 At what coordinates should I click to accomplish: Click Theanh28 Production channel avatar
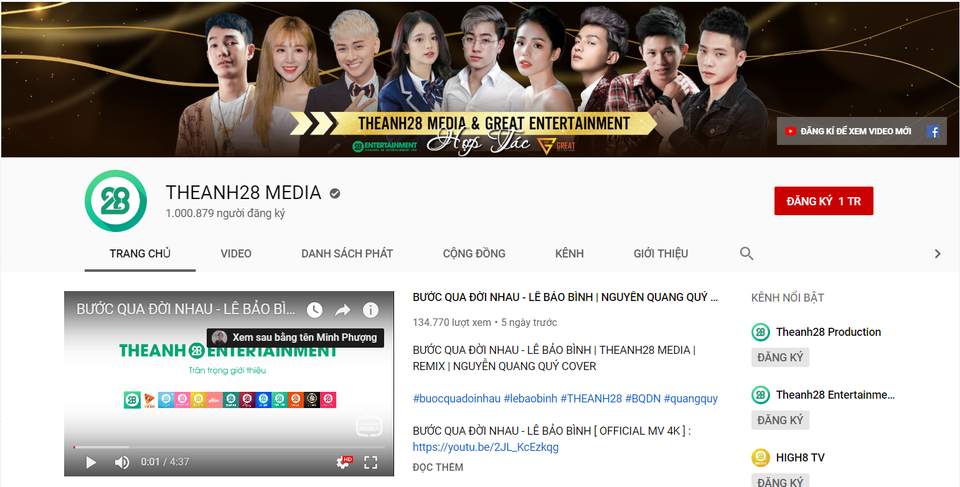click(760, 332)
